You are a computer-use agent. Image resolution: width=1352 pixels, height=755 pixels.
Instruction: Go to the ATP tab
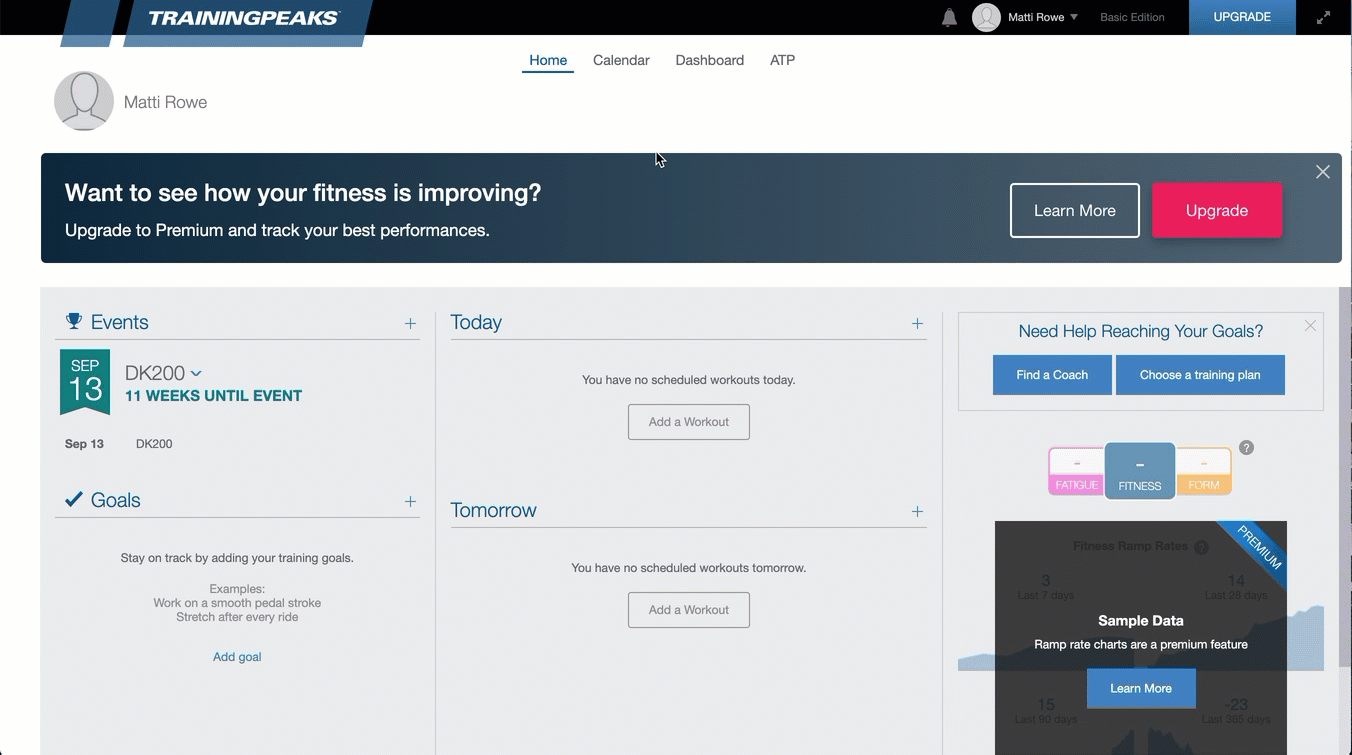[x=782, y=60]
